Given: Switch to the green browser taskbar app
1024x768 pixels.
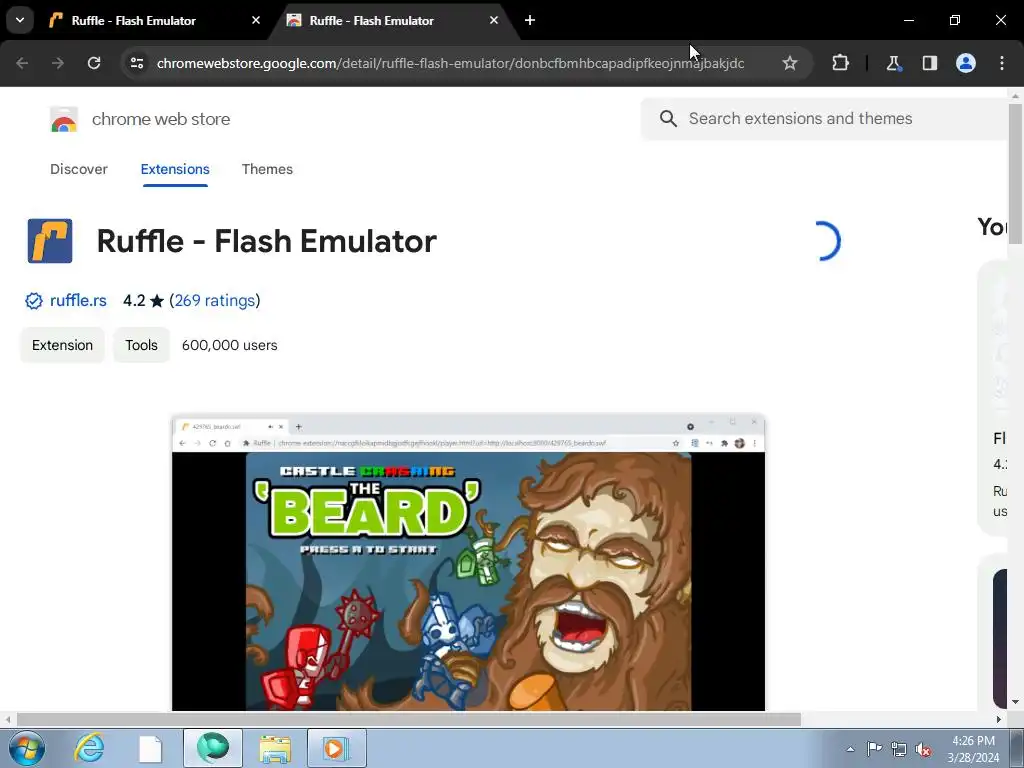Looking at the screenshot, I should 213,748.
